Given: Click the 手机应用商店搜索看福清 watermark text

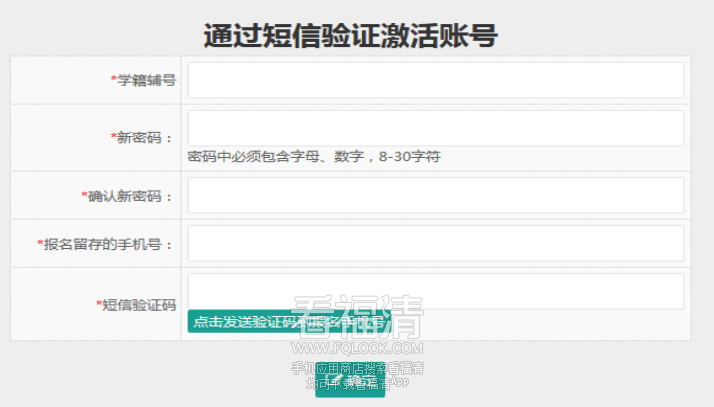Looking at the screenshot, I should 357,368.
